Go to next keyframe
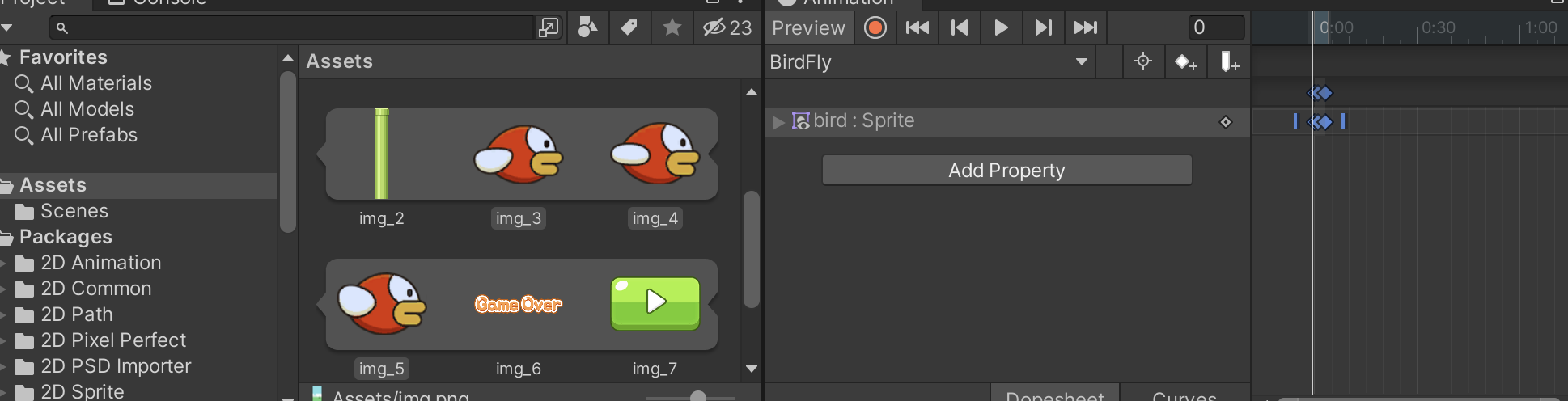This screenshot has height=401, width=1568. click(x=1043, y=27)
